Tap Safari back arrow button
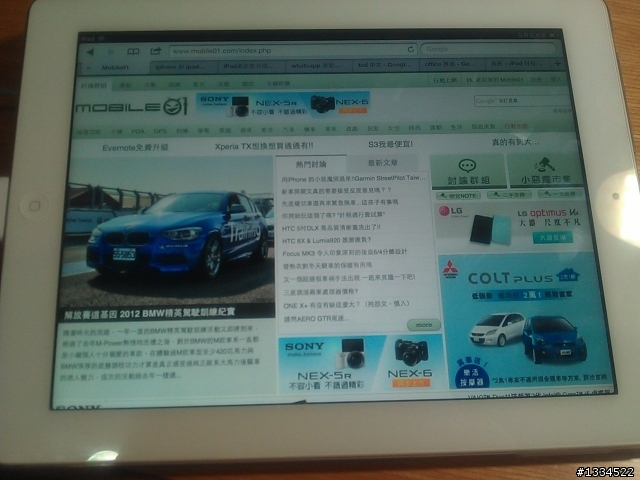 [90, 52]
